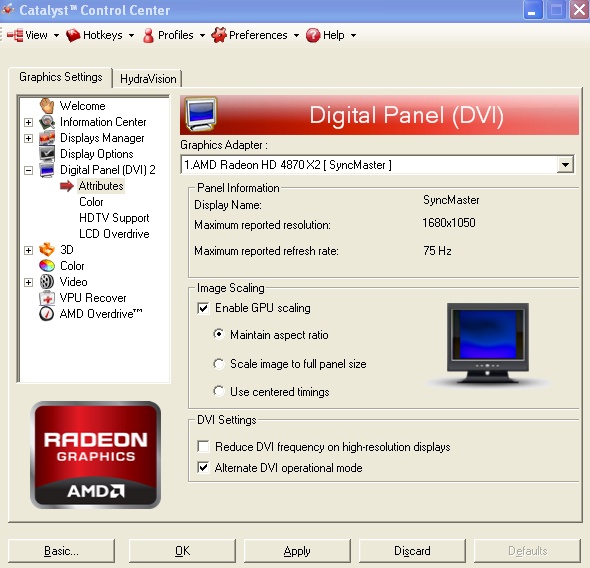Click the 3D orange cube icon
Screen dimensions: 590x568
[x=47, y=250]
